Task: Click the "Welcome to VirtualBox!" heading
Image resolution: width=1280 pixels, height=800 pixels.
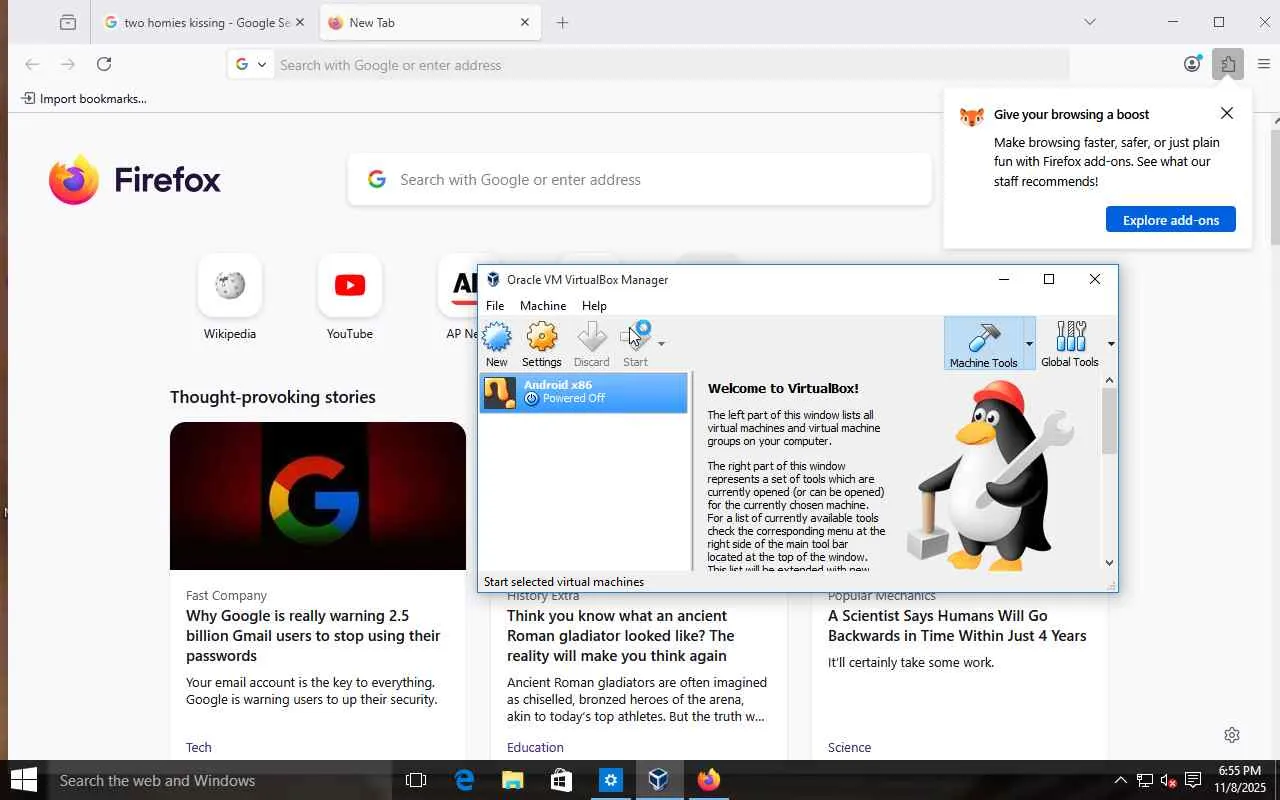Action: 783,388
